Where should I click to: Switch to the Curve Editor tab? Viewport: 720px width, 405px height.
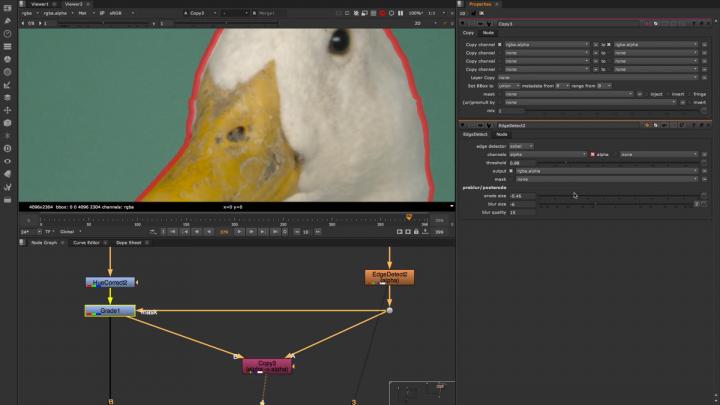pos(86,242)
